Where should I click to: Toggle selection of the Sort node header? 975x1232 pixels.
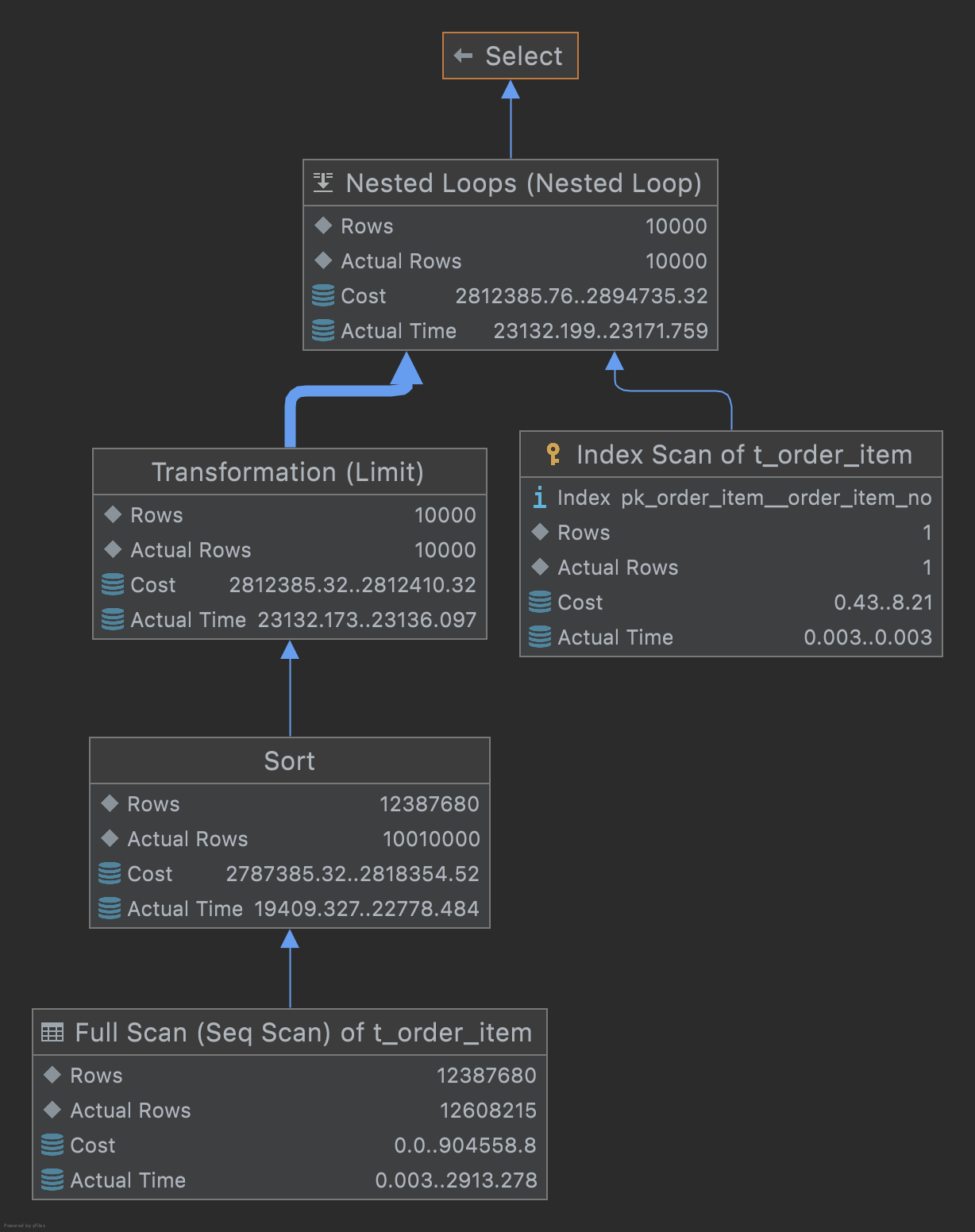point(290,760)
